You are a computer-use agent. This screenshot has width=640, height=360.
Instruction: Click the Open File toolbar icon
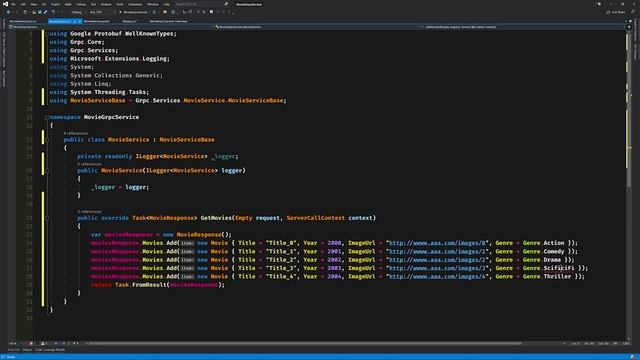(34, 12)
